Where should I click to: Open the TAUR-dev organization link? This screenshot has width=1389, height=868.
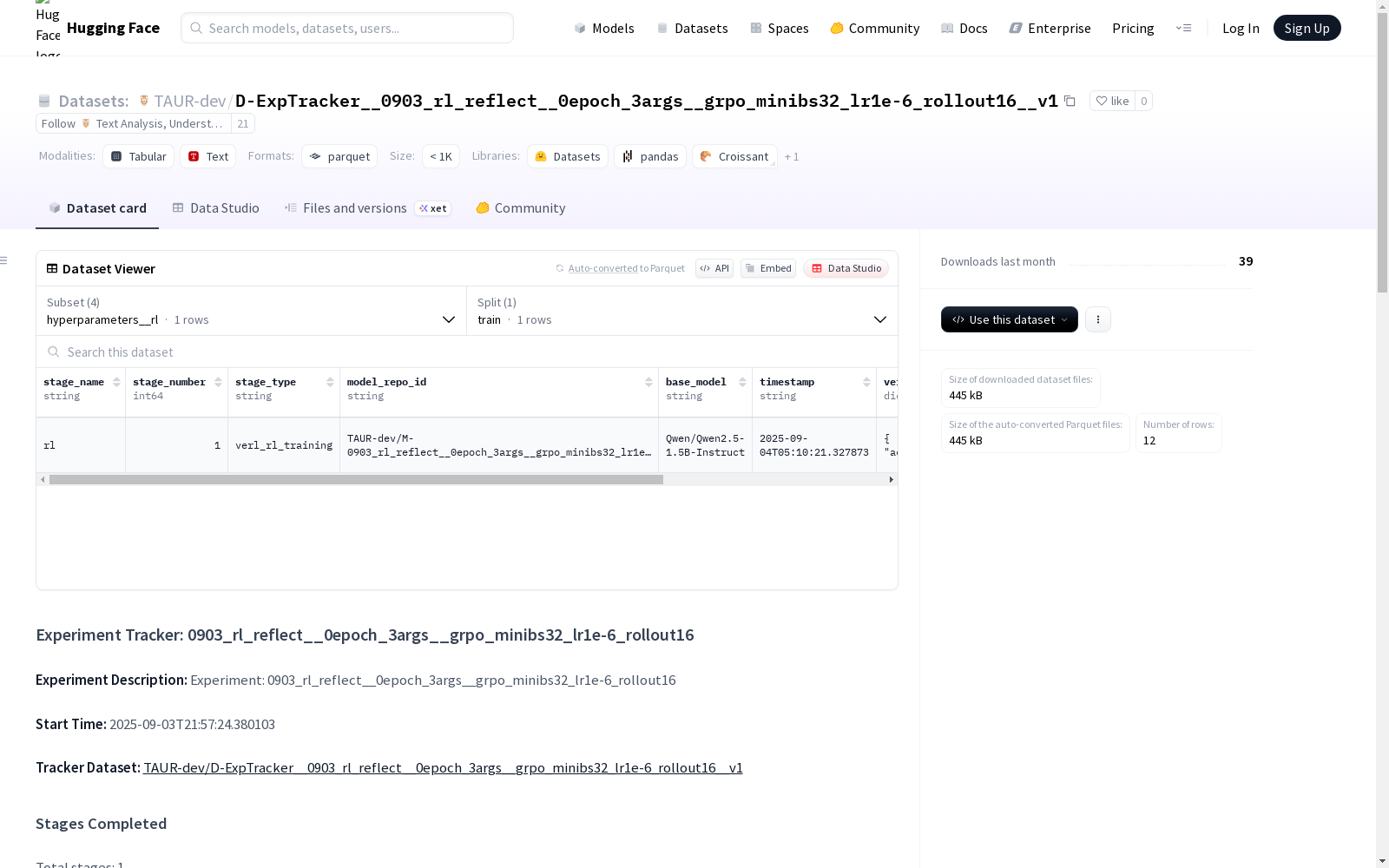189,101
